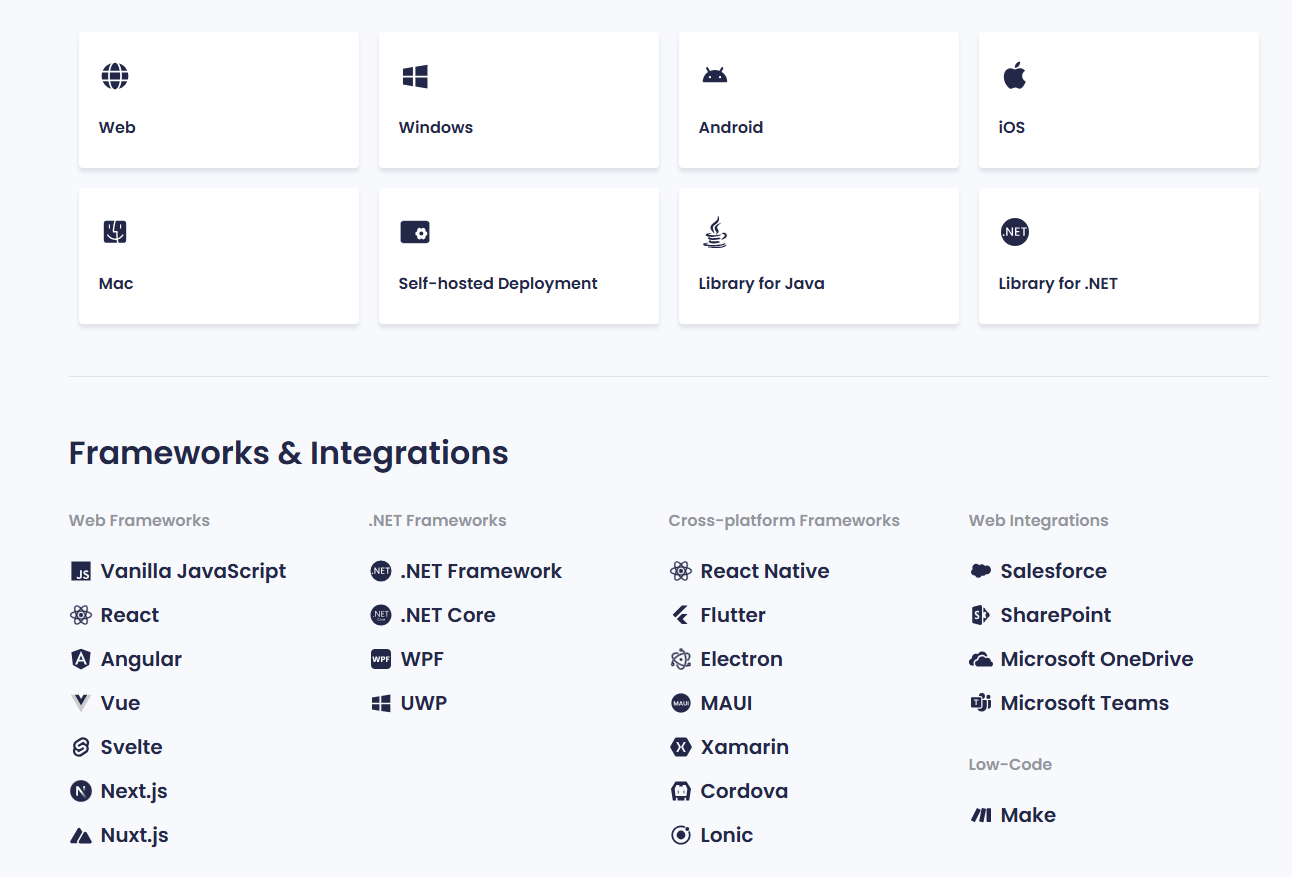The width and height of the screenshot is (1292, 877).
Task: Click the .NET Core circle icon
Action: click(x=381, y=616)
